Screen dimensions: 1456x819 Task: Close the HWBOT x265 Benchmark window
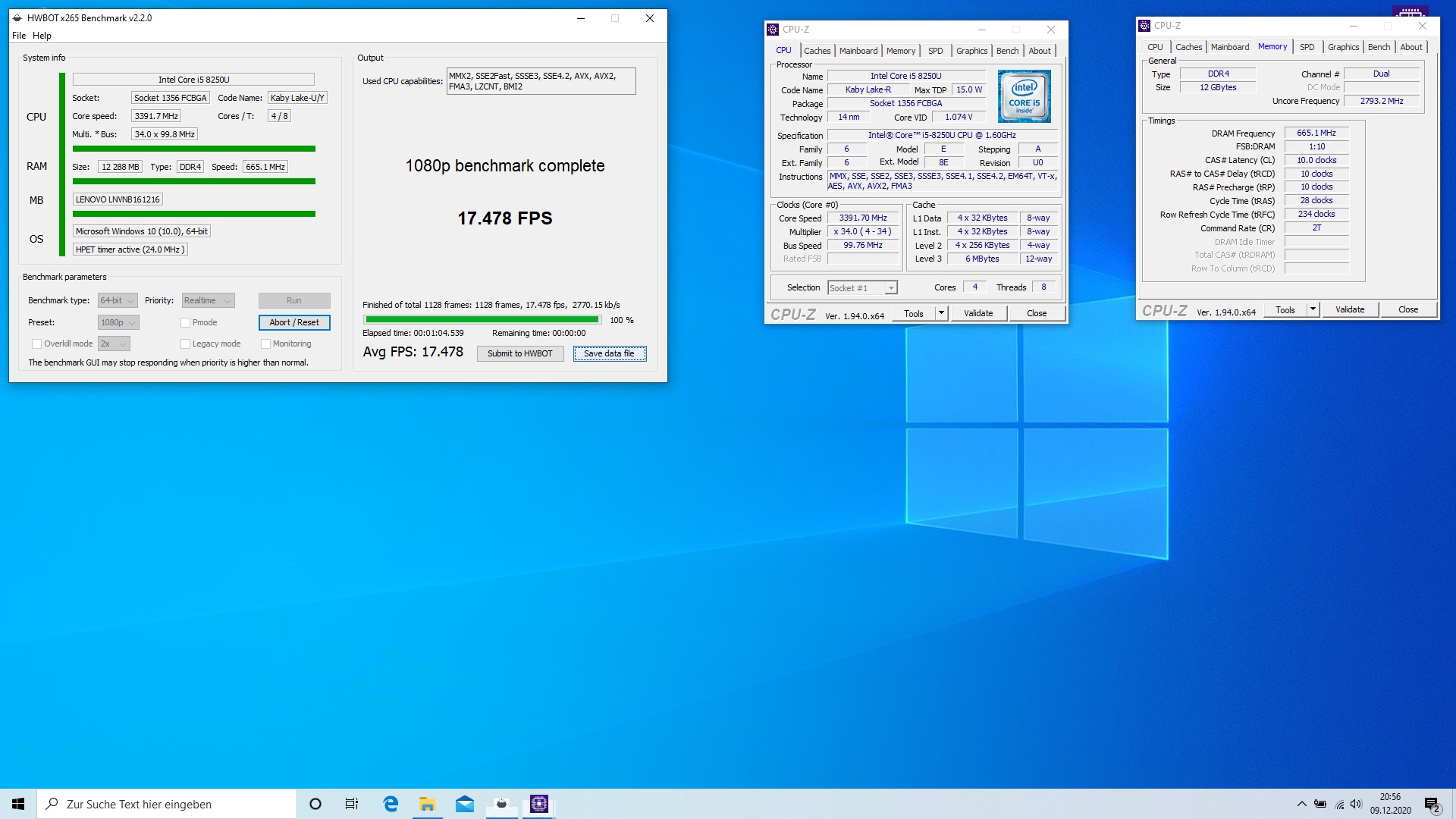point(650,18)
